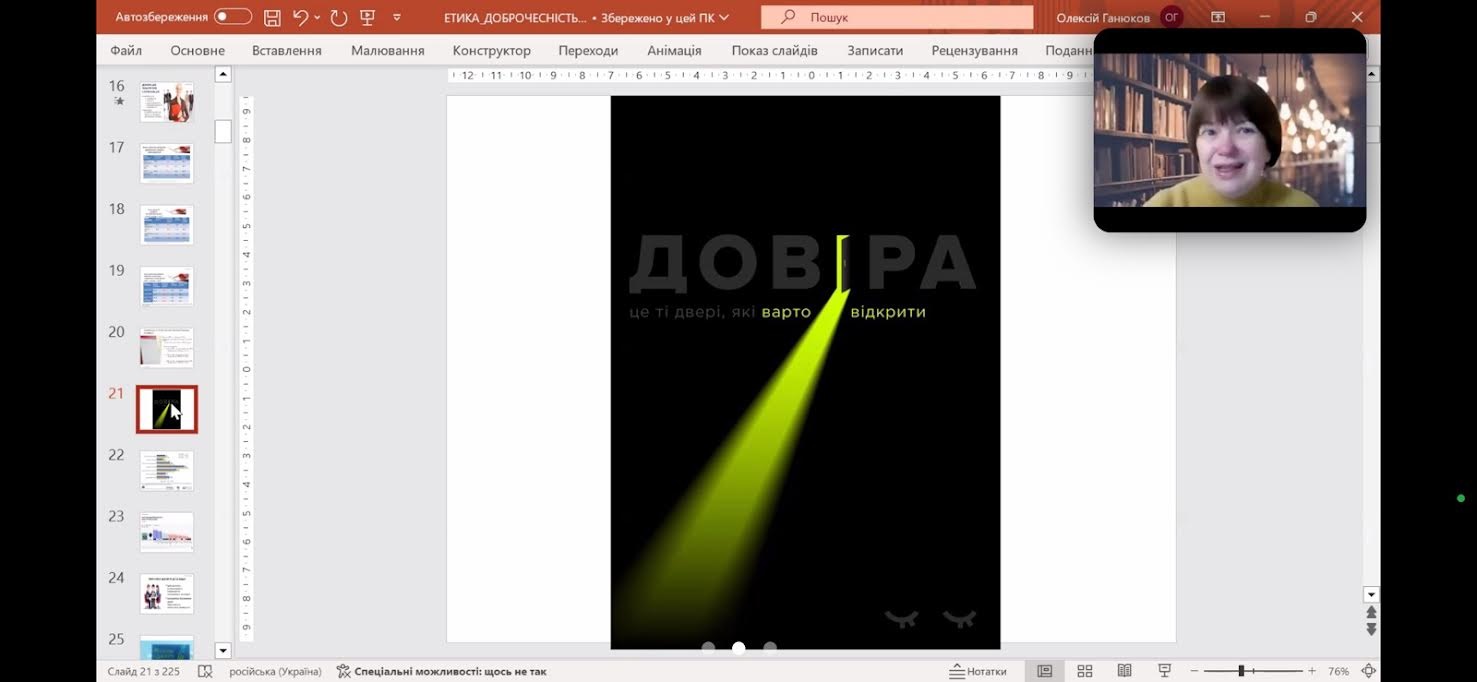Switch to the Анімація tab
1477x682 pixels.
(x=674, y=50)
